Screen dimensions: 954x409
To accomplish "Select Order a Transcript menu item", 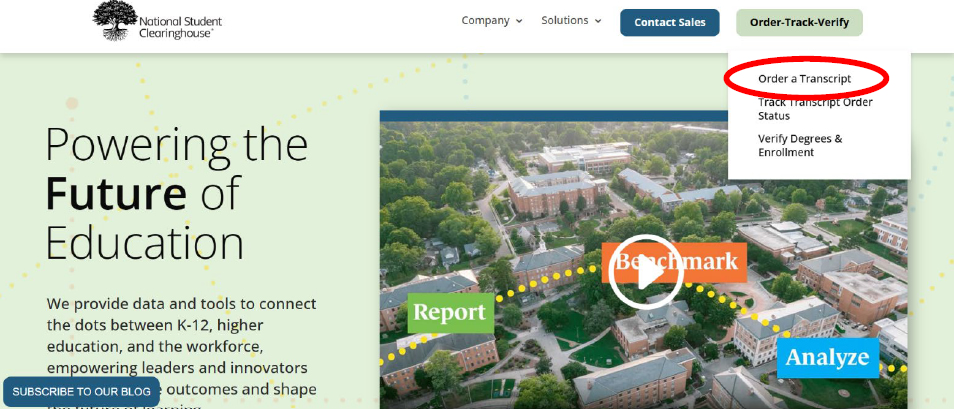I will pyautogui.click(x=804, y=79).
